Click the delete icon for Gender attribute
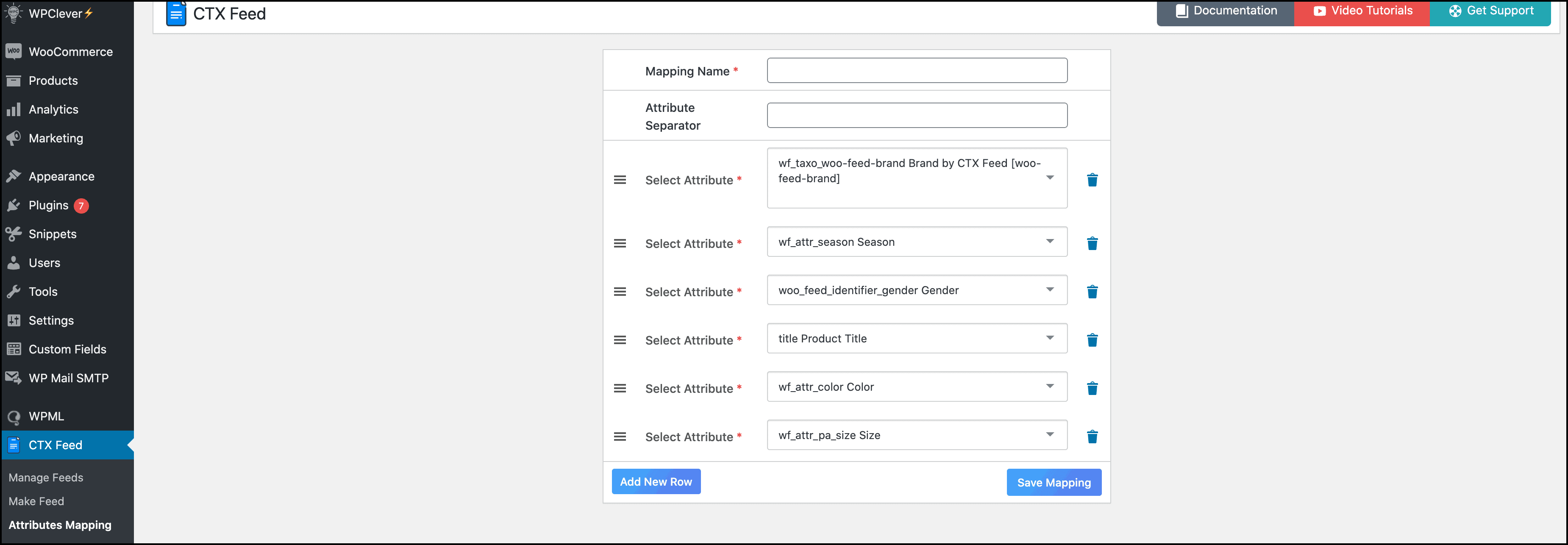Image resolution: width=1568 pixels, height=545 pixels. tap(1093, 291)
